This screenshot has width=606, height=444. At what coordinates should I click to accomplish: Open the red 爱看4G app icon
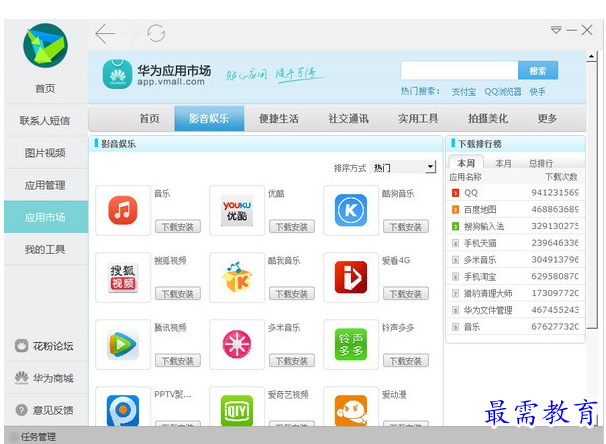tap(351, 277)
